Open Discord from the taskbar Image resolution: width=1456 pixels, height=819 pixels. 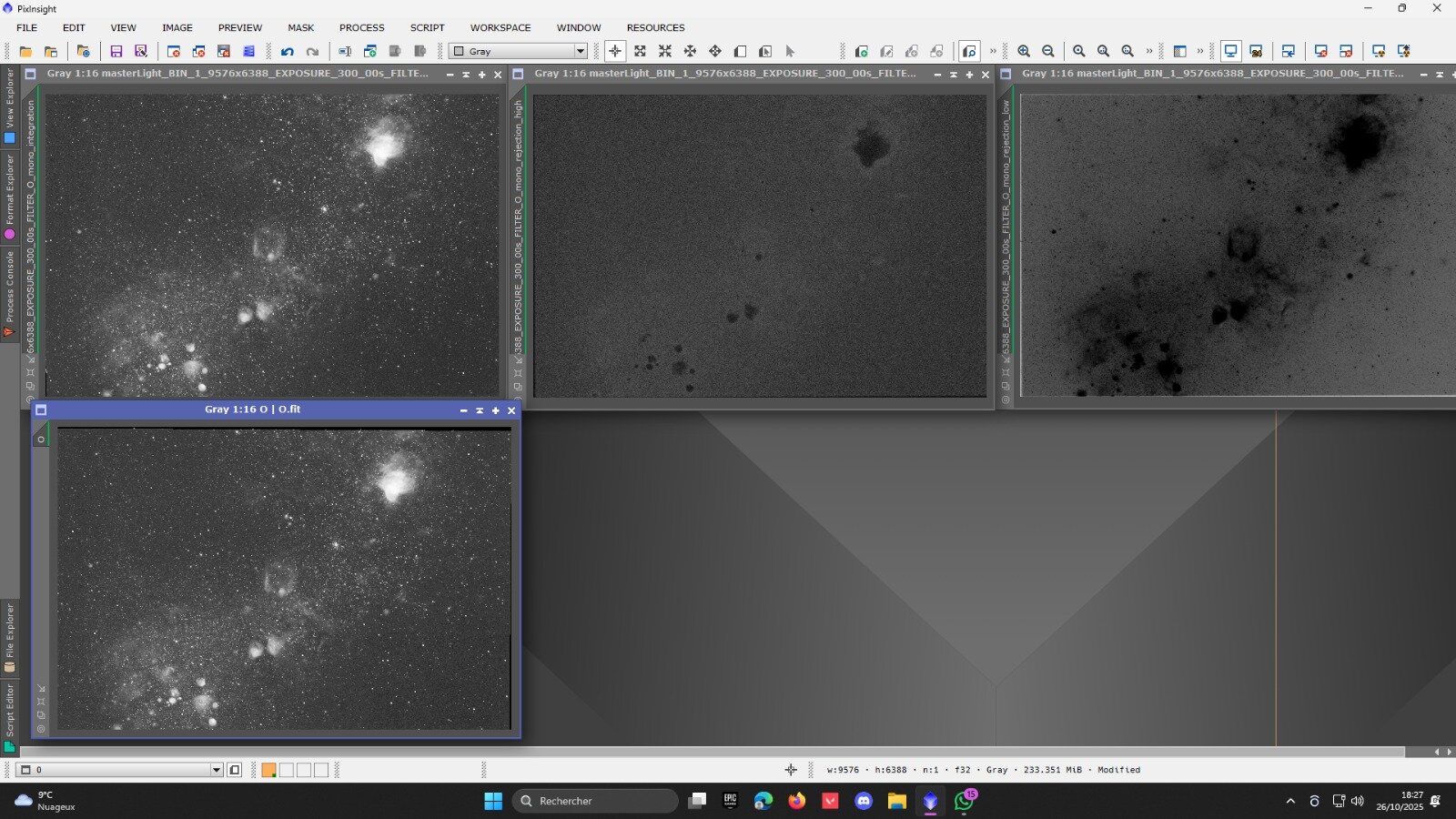[x=864, y=801]
